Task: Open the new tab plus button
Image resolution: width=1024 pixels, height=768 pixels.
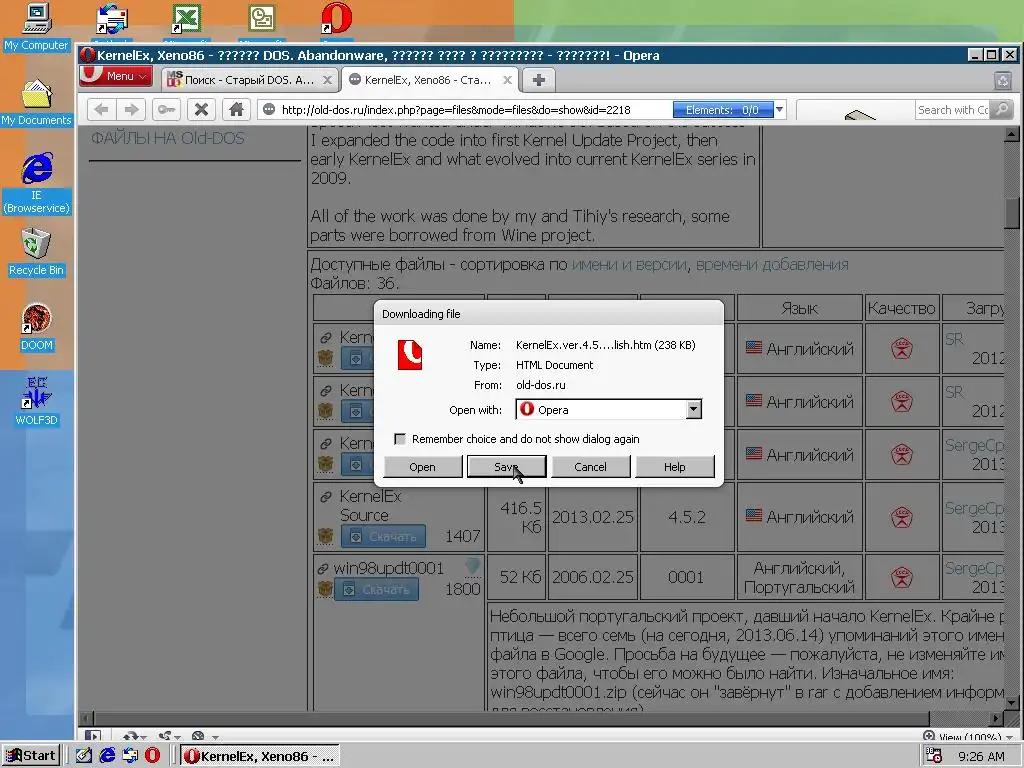Action: (539, 80)
